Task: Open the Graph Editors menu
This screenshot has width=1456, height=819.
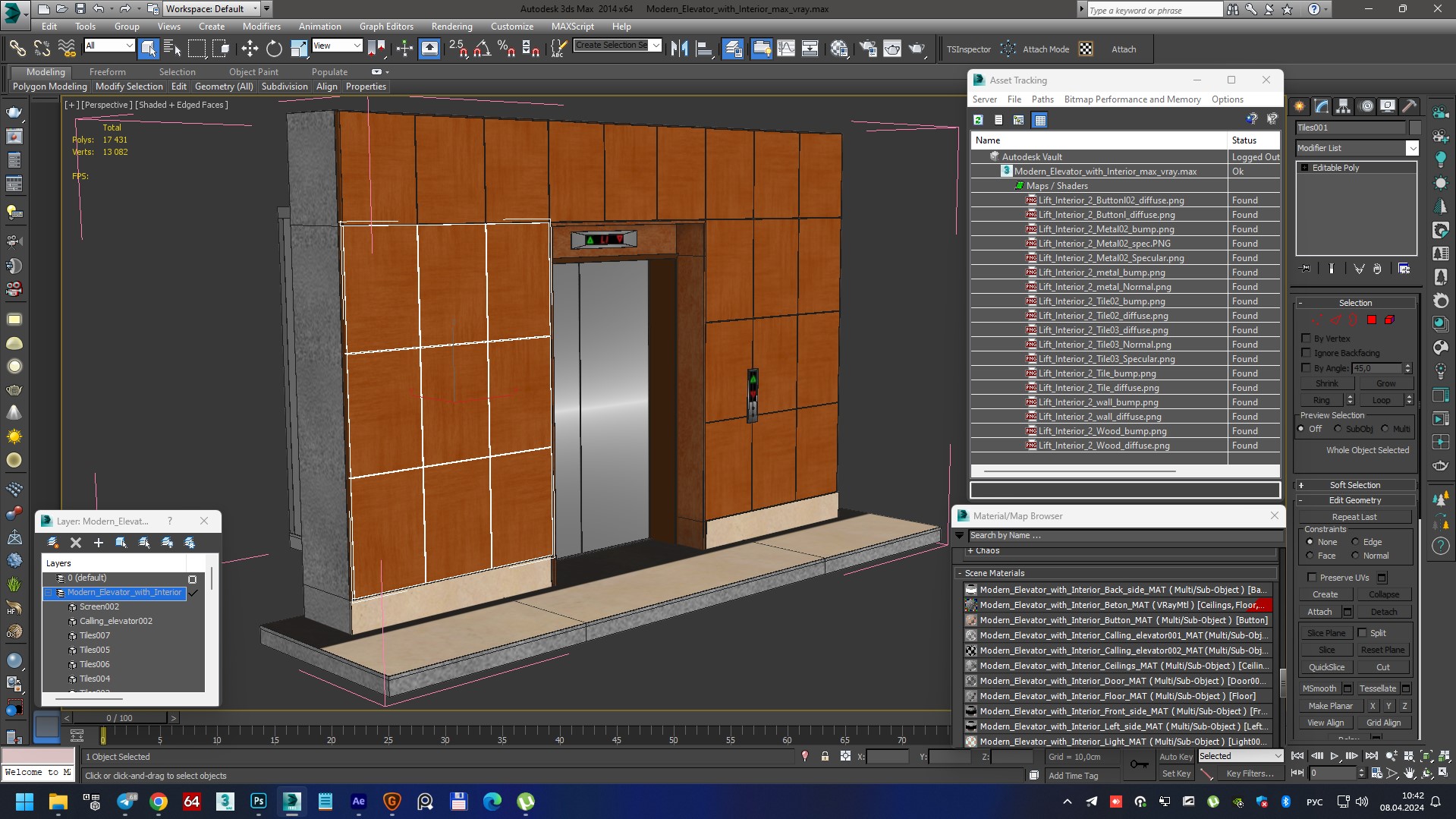Action: click(x=386, y=26)
